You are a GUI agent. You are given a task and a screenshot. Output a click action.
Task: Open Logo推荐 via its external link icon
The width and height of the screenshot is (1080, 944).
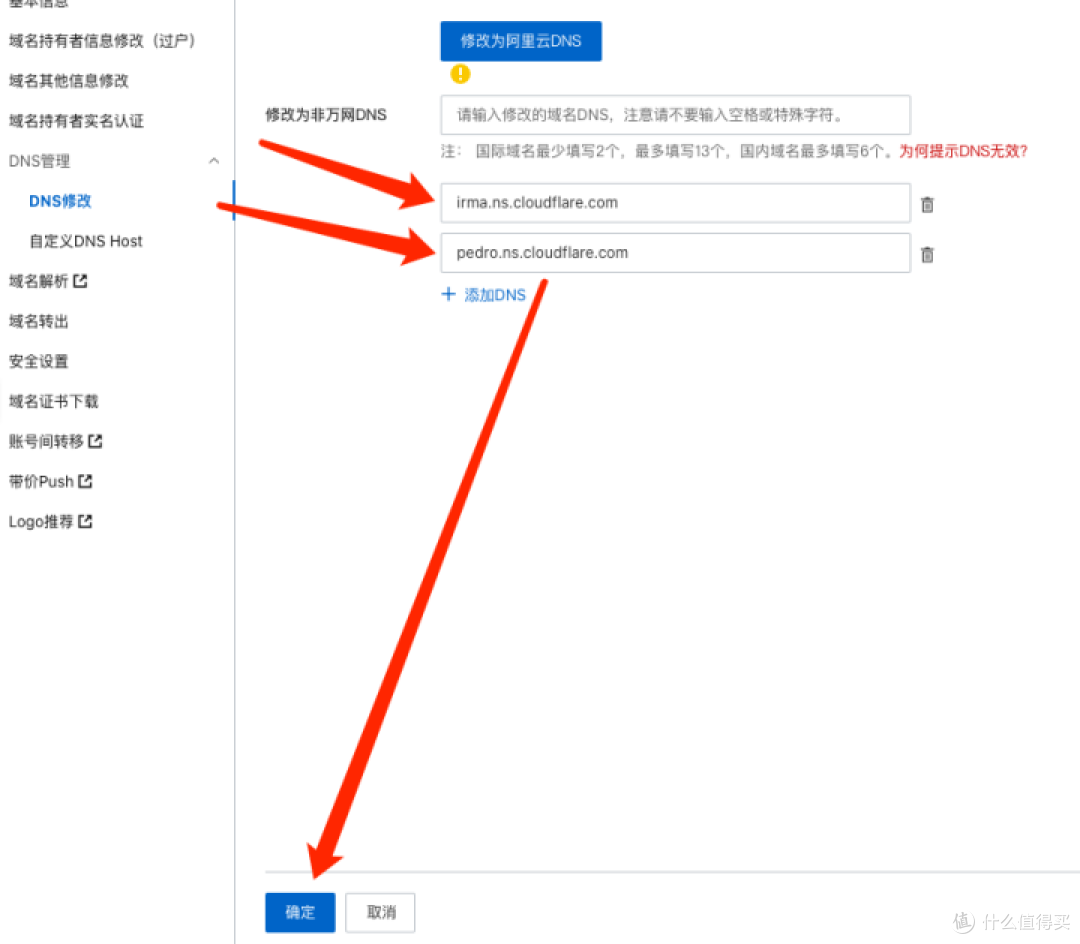click(x=86, y=521)
